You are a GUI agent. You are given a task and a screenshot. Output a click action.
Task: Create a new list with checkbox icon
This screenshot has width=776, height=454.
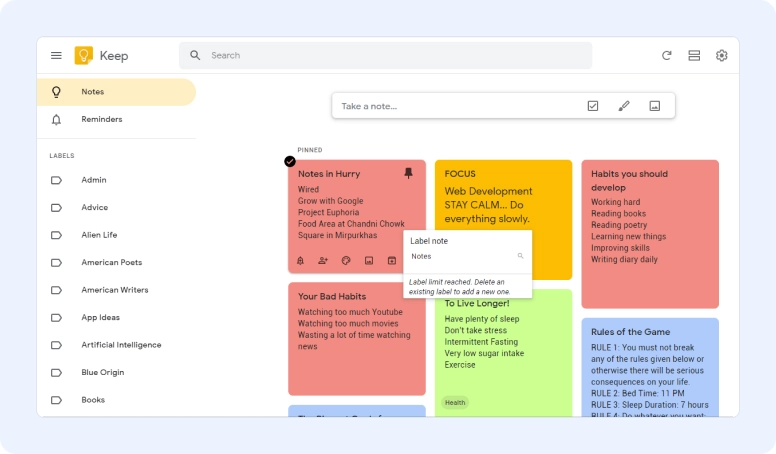tap(593, 105)
